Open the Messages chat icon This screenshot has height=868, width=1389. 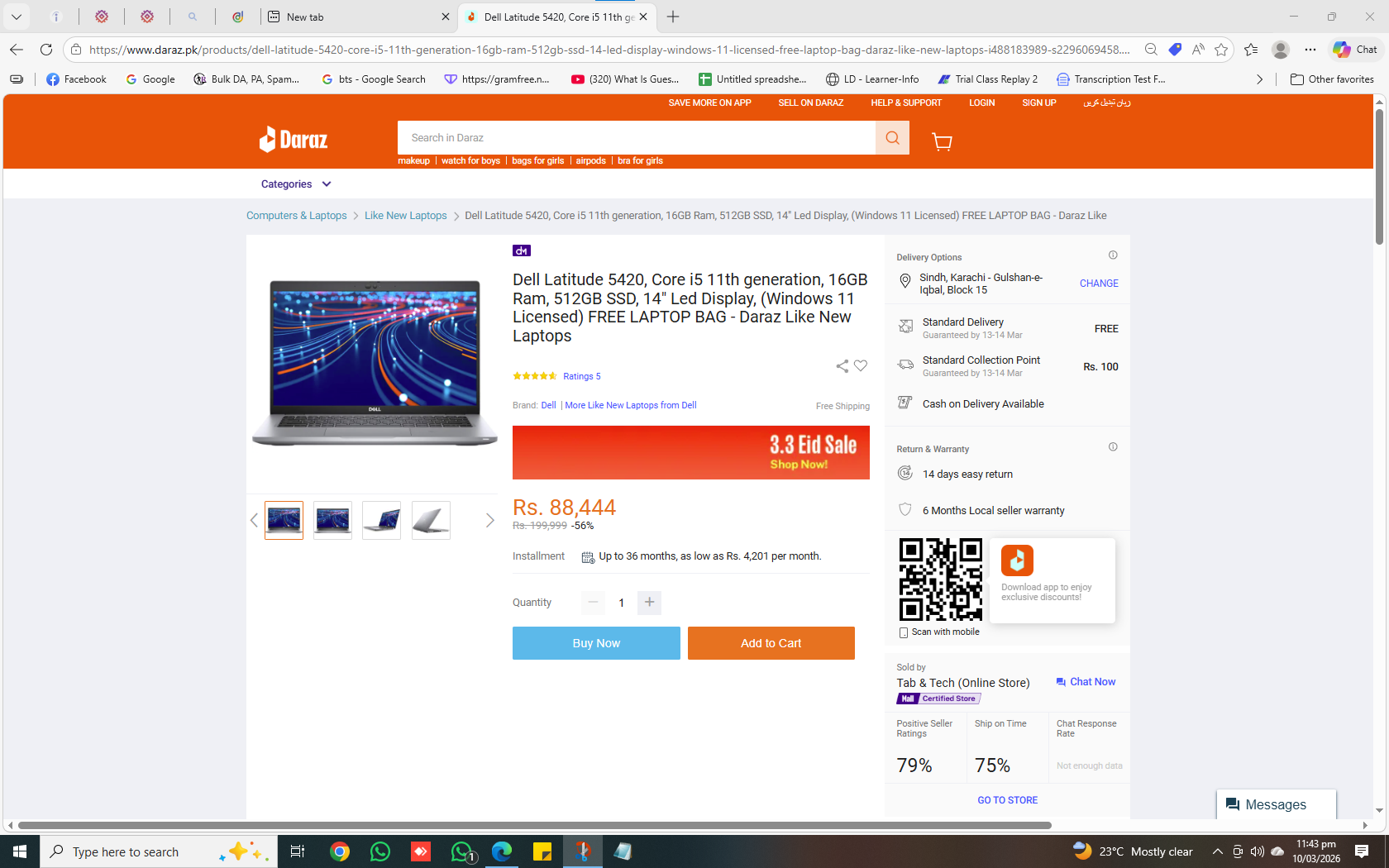(1276, 804)
